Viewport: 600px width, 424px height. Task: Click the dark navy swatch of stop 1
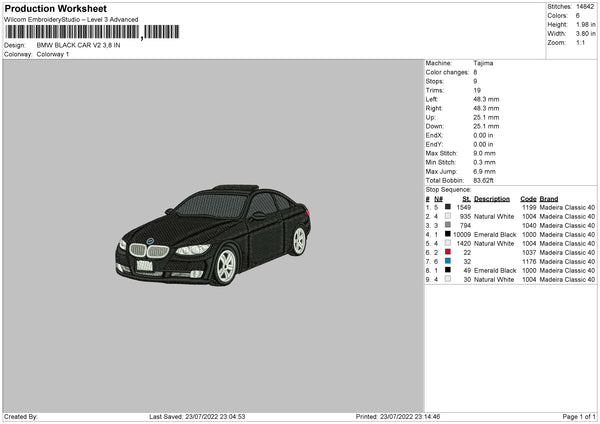(x=447, y=207)
